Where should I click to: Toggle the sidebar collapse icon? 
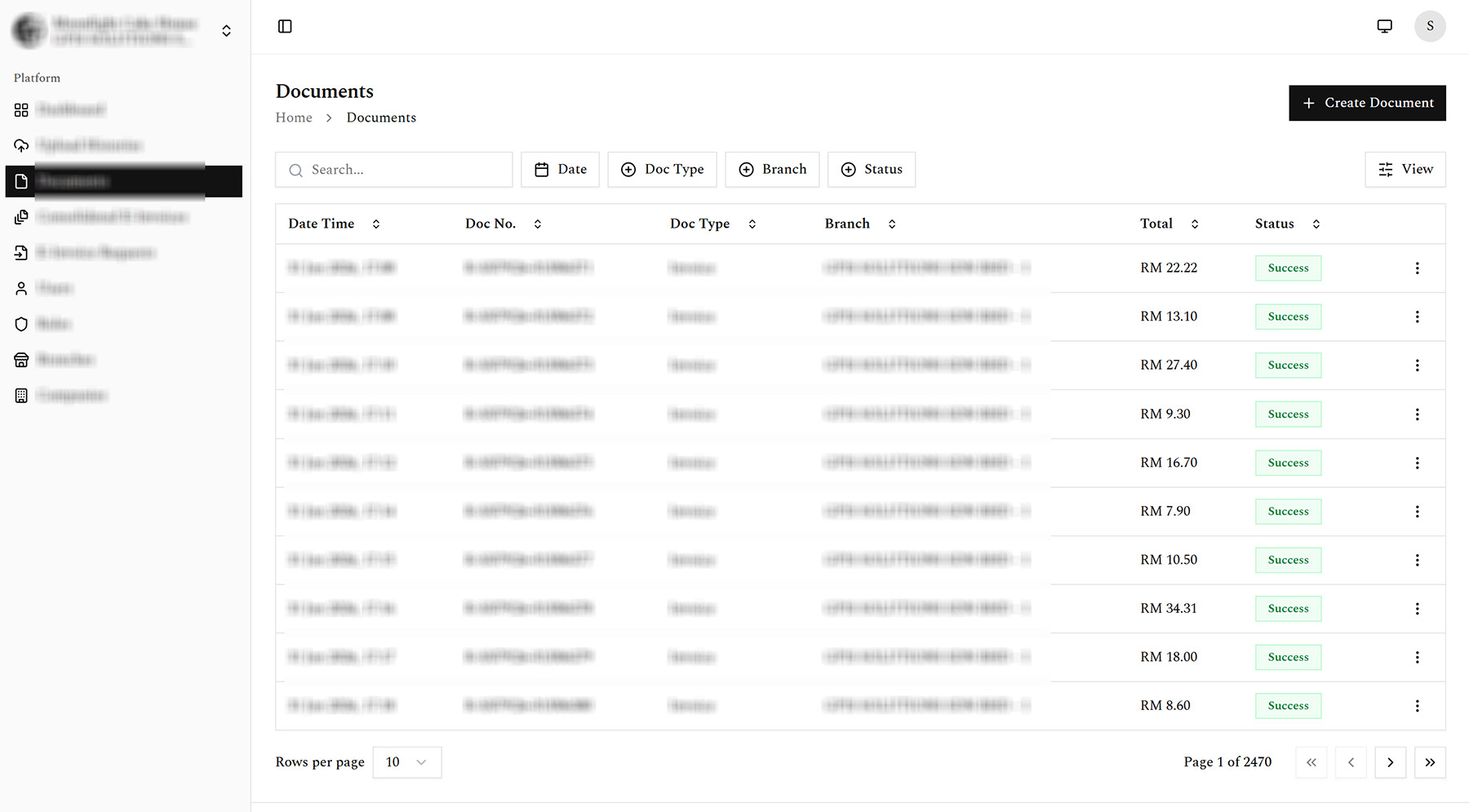point(285,26)
